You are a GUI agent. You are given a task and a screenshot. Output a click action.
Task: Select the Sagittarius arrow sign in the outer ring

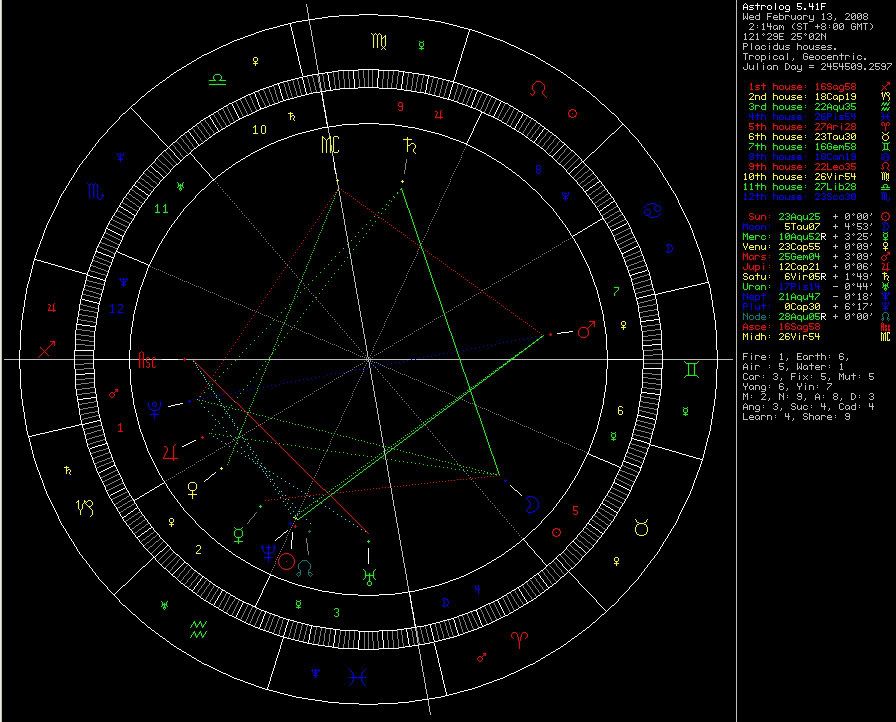[47, 350]
